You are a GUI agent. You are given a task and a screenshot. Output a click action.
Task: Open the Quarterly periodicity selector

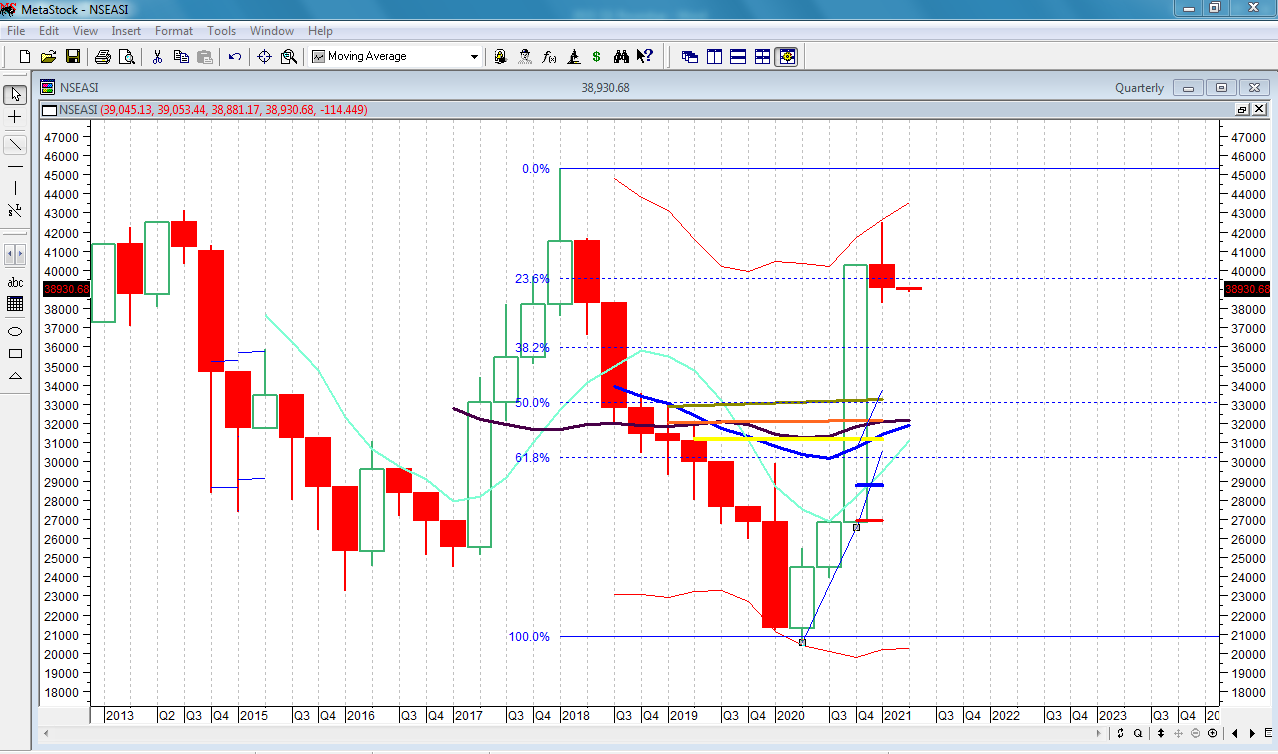pyautogui.click(x=1139, y=88)
